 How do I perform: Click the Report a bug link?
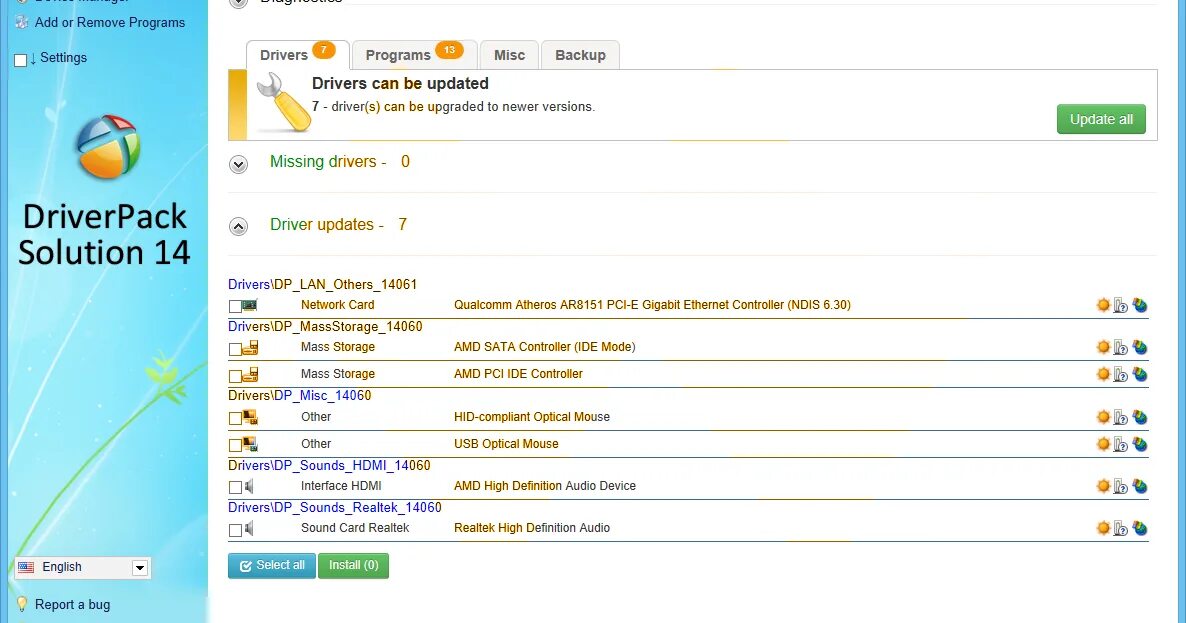(x=73, y=605)
